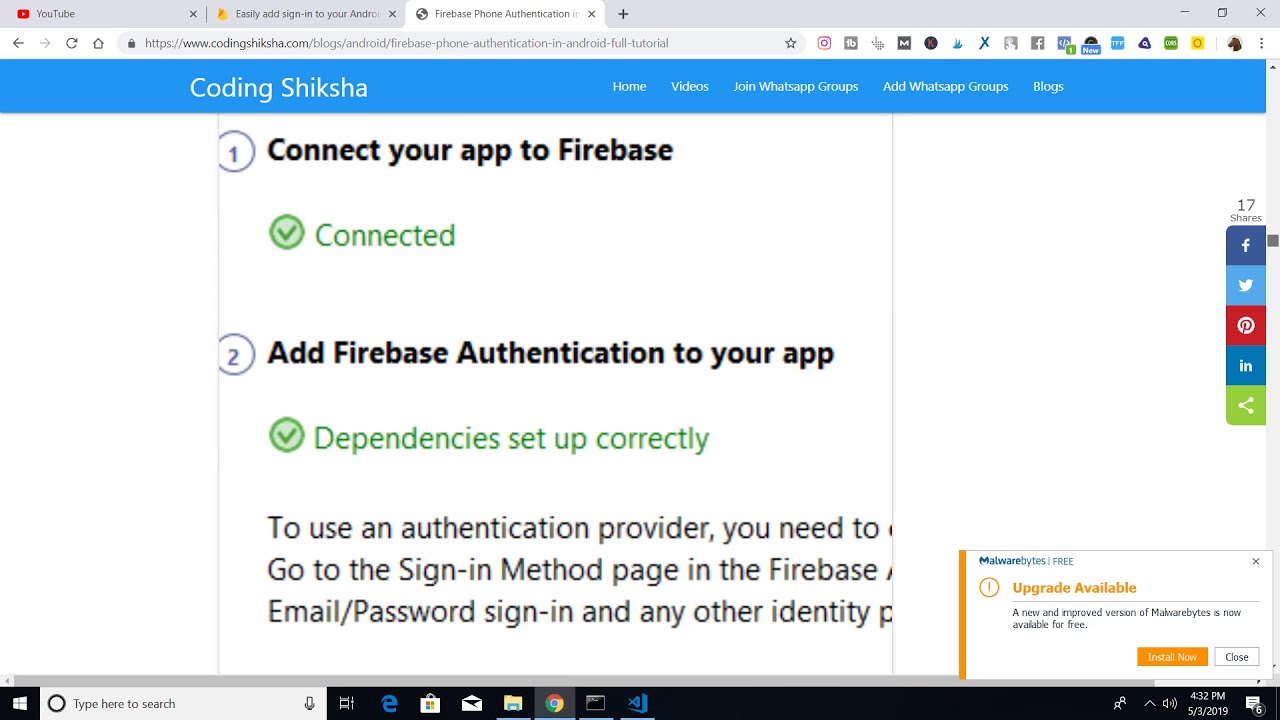Show hidden system tray icons
The image size is (1280, 720).
(x=1149, y=703)
